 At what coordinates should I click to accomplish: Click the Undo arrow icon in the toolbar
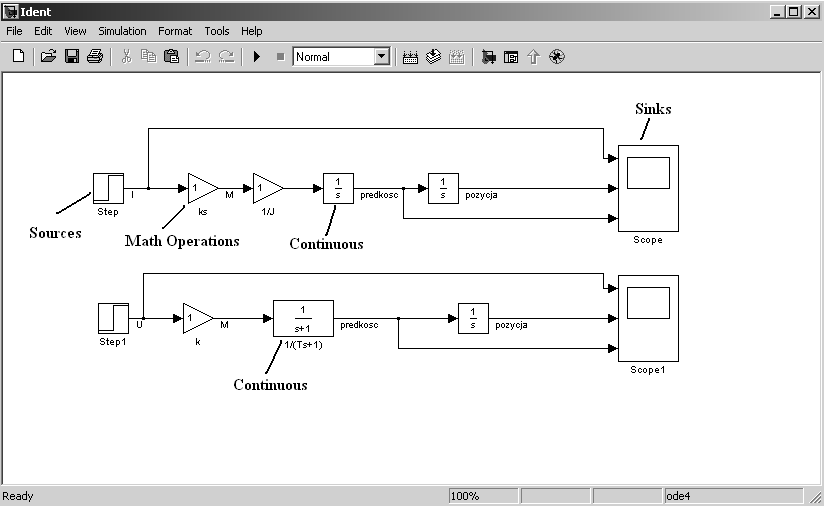click(203, 57)
